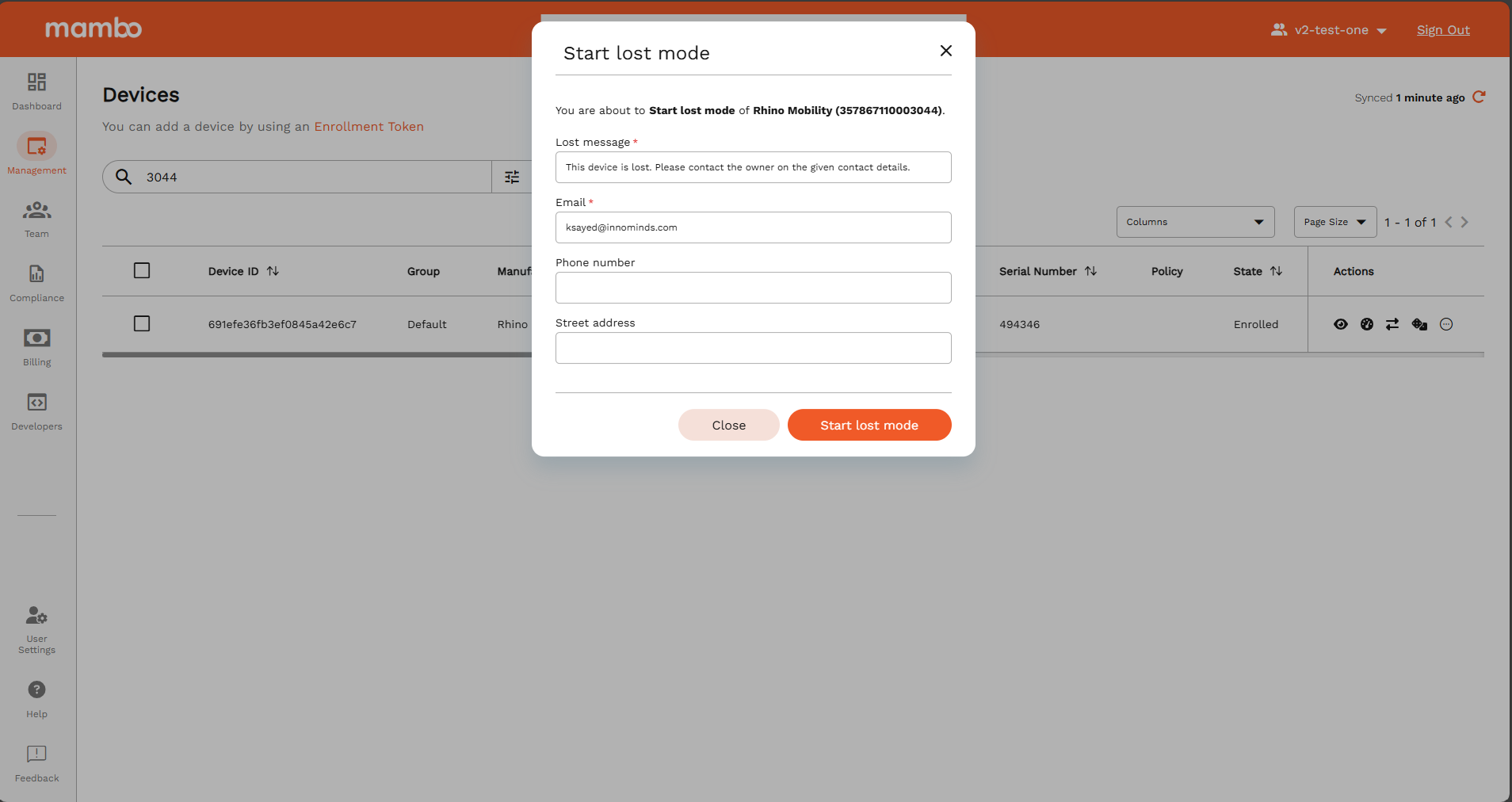Open the search filter options icon
Viewport: 1512px width, 802px height.
(x=512, y=177)
